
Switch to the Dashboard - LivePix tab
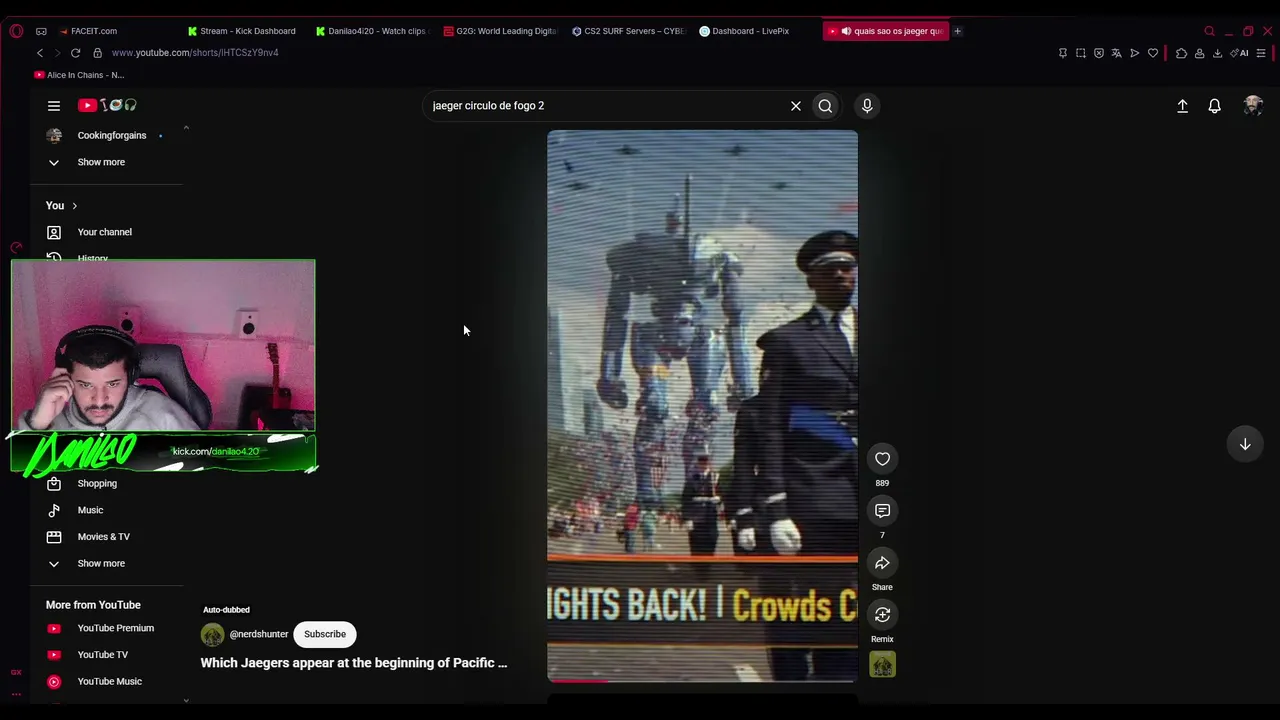(744, 31)
